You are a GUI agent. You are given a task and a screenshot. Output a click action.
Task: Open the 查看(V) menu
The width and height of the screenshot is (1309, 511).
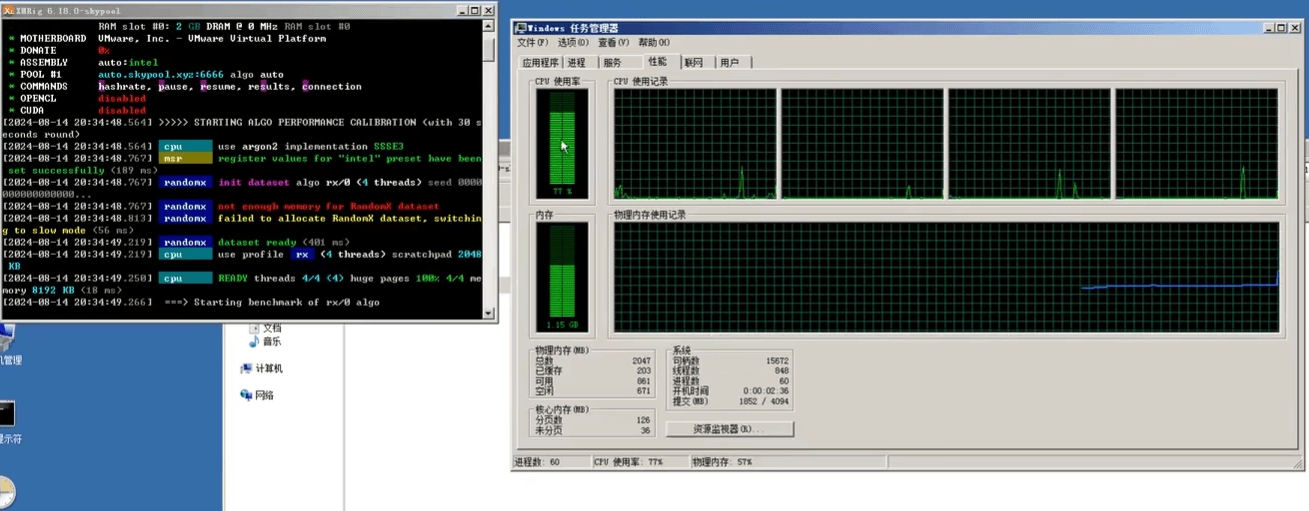614,43
